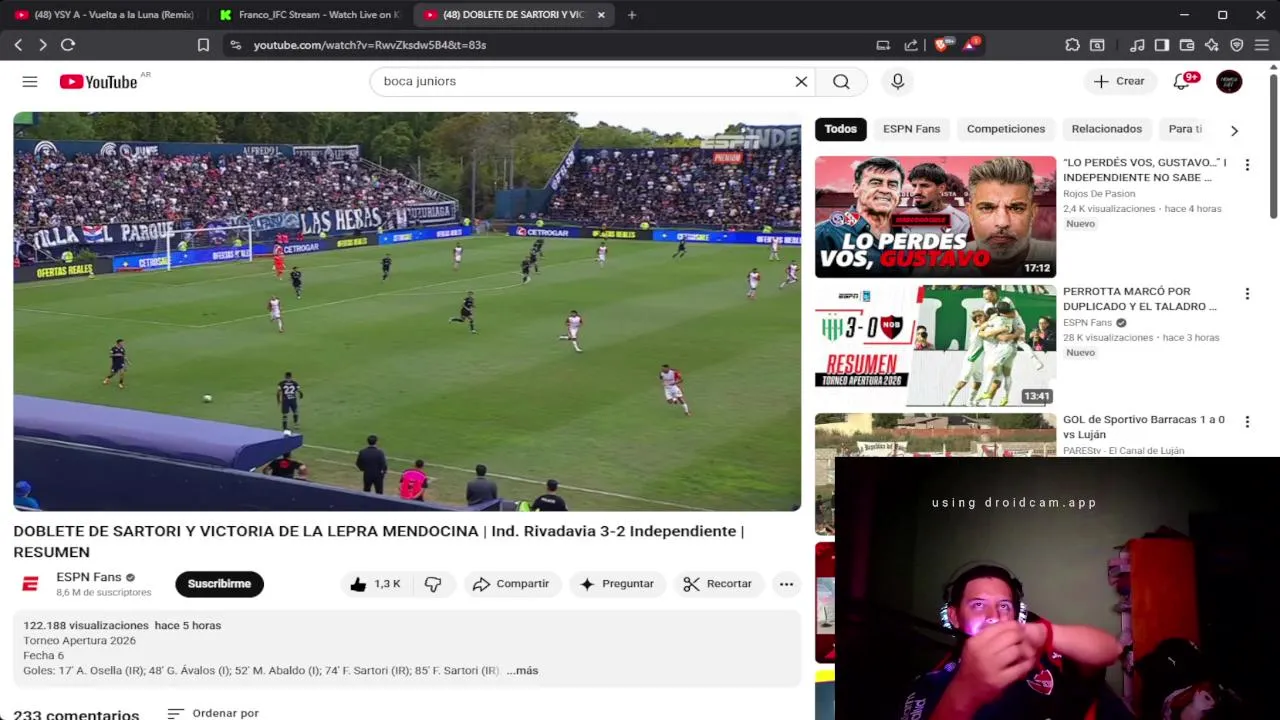1280x720 pixels.
Task: Click the video title text DOBLETE DE SARTORI
Action: click(x=379, y=541)
